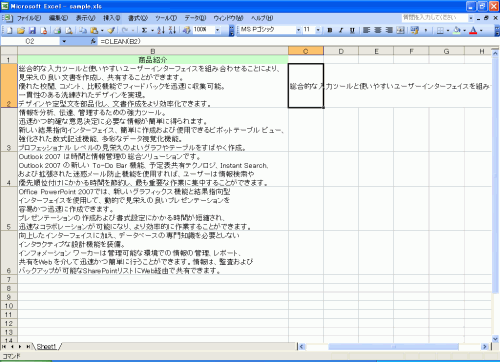Open the ウィンドウ (Window) menu
Viewport: 500px width, 362px height.
coord(228,18)
